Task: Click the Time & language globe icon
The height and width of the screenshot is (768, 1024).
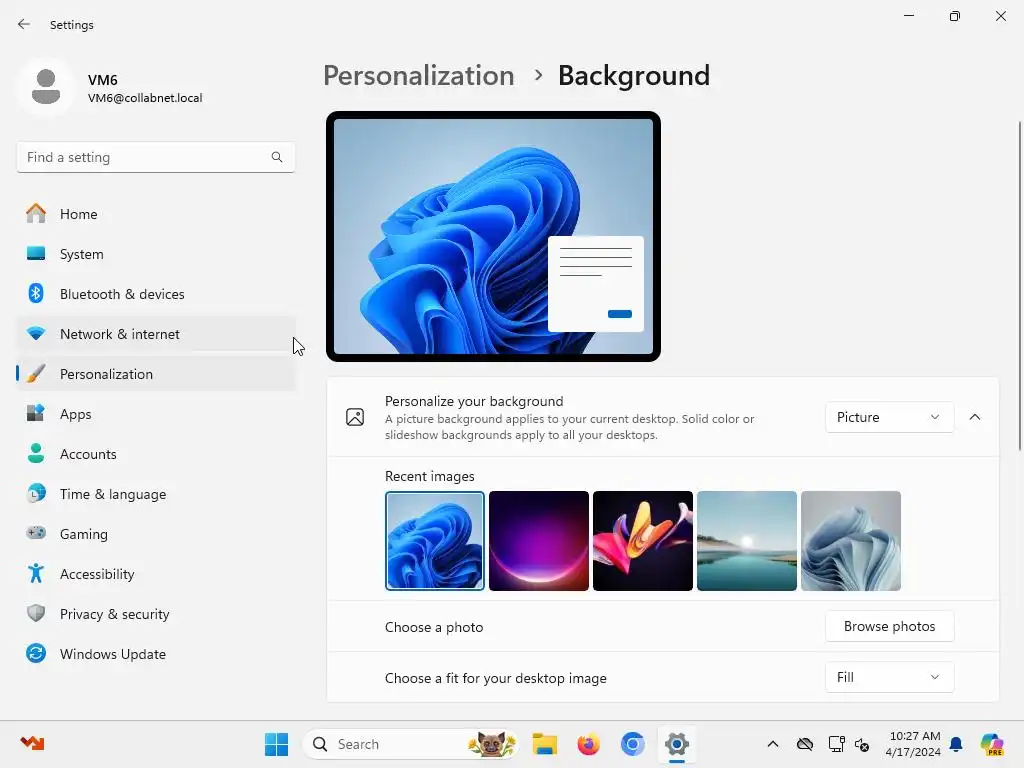Action: pyautogui.click(x=36, y=494)
